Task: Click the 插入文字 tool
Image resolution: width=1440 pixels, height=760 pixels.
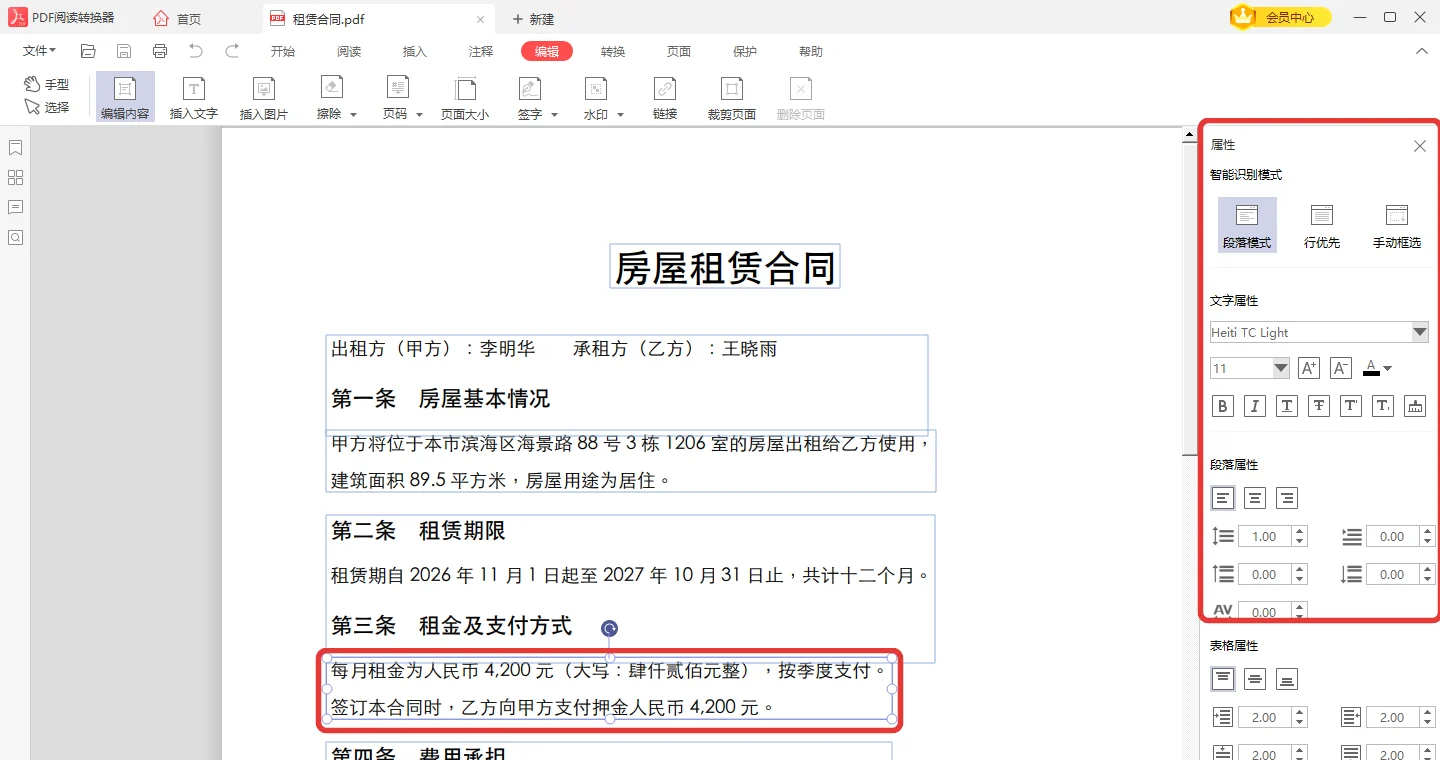Action: [194, 97]
